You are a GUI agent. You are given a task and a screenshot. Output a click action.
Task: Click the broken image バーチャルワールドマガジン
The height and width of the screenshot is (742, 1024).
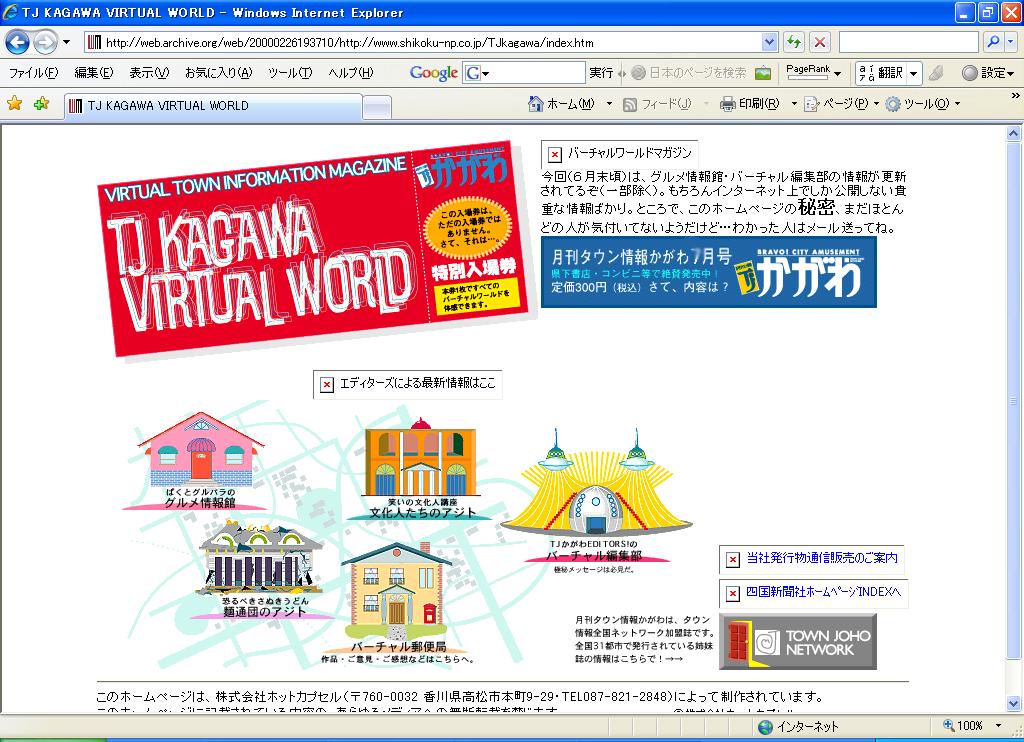pyautogui.click(x=620, y=154)
